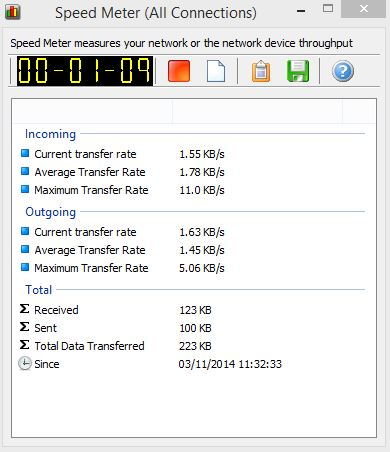Screen dimensions: 390x452
Task: Minimize the Speed Meter window
Action: pyautogui.click(x=301, y=11)
